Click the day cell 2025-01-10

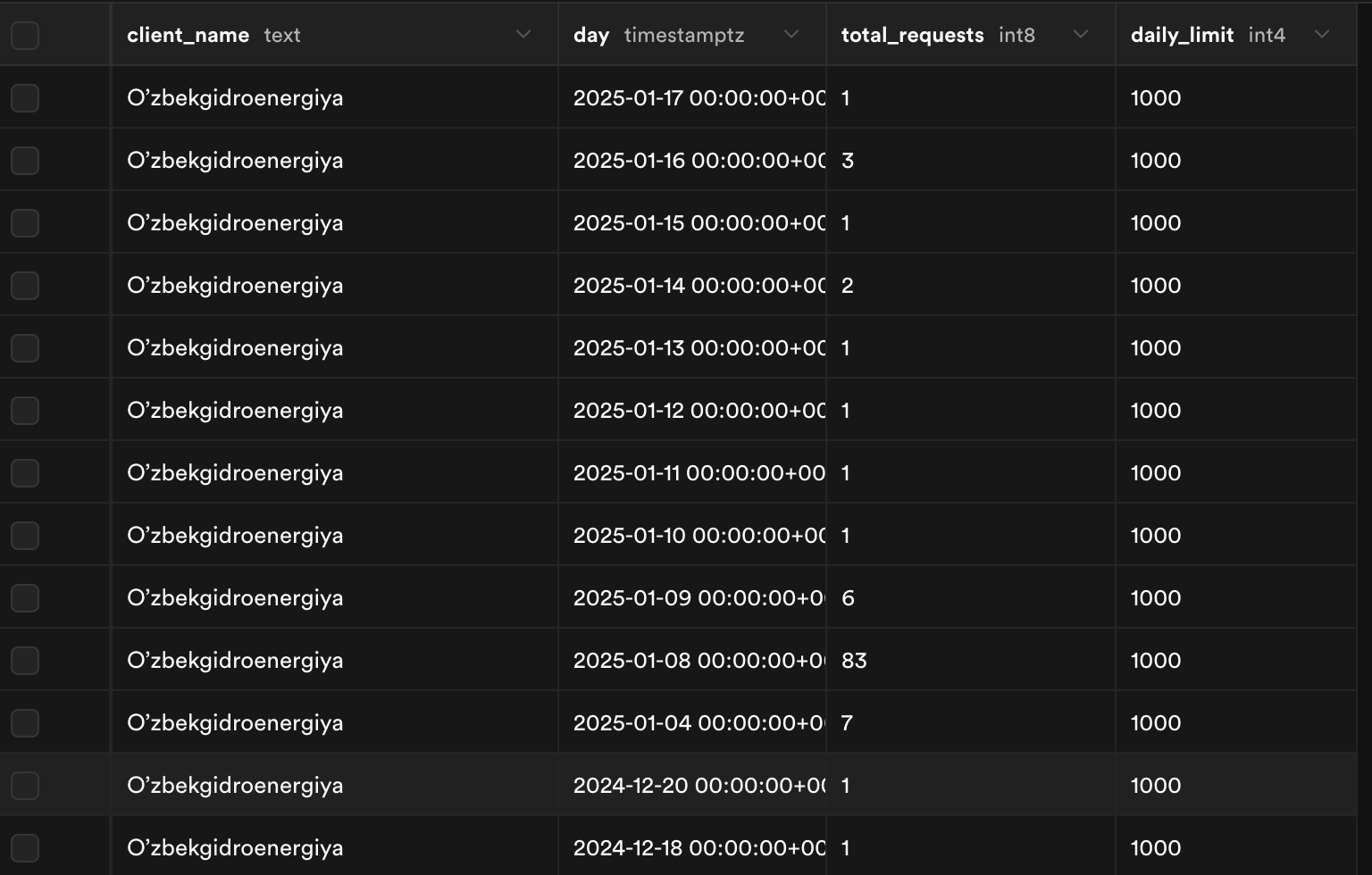coord(692,535)
